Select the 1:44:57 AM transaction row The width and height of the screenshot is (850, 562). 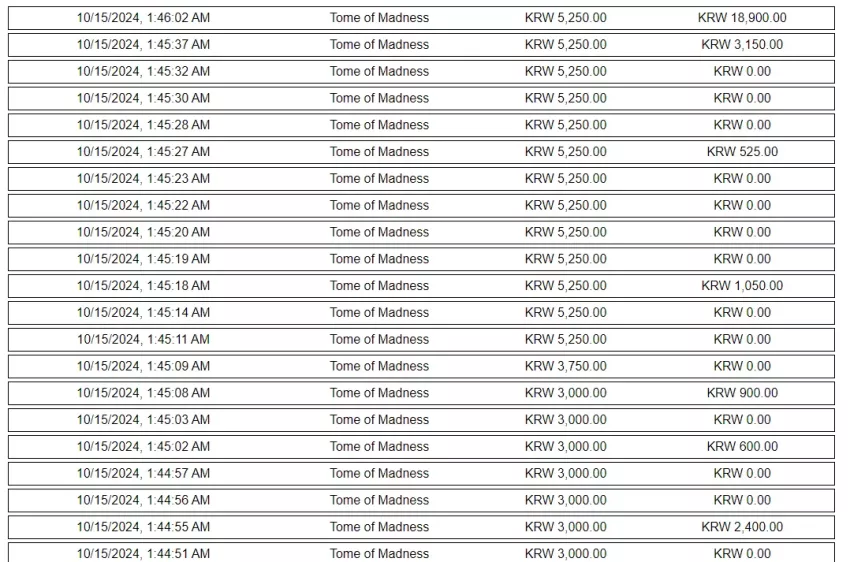[x=421, y=474]
